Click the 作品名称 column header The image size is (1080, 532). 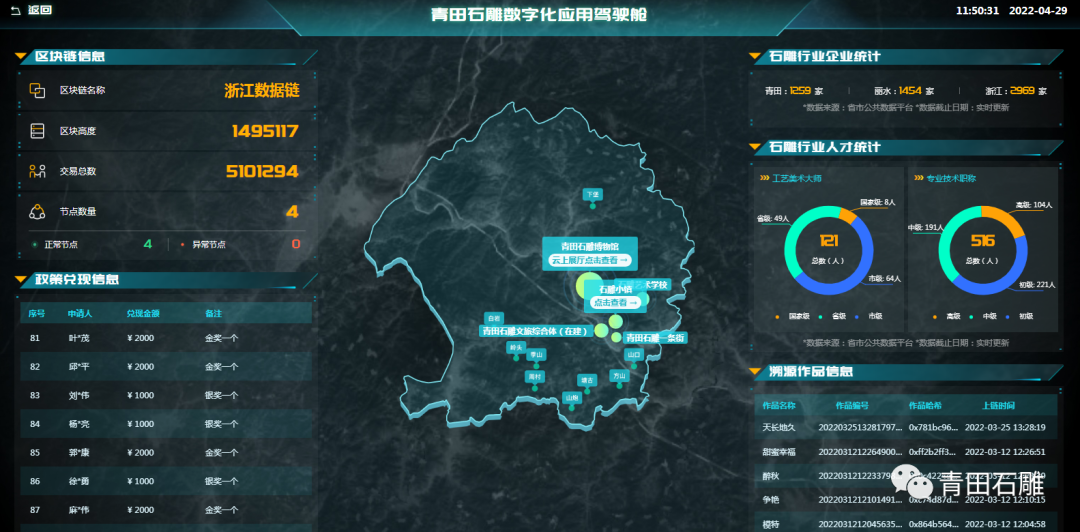779,405
